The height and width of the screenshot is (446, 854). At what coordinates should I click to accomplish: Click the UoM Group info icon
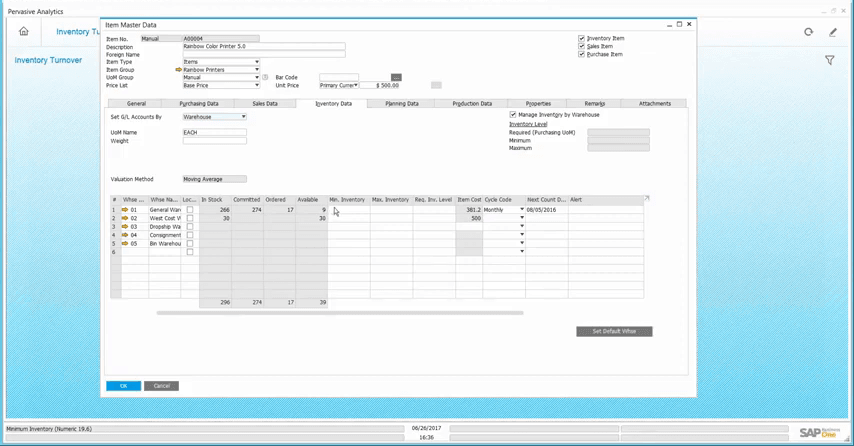pos(265,77)
